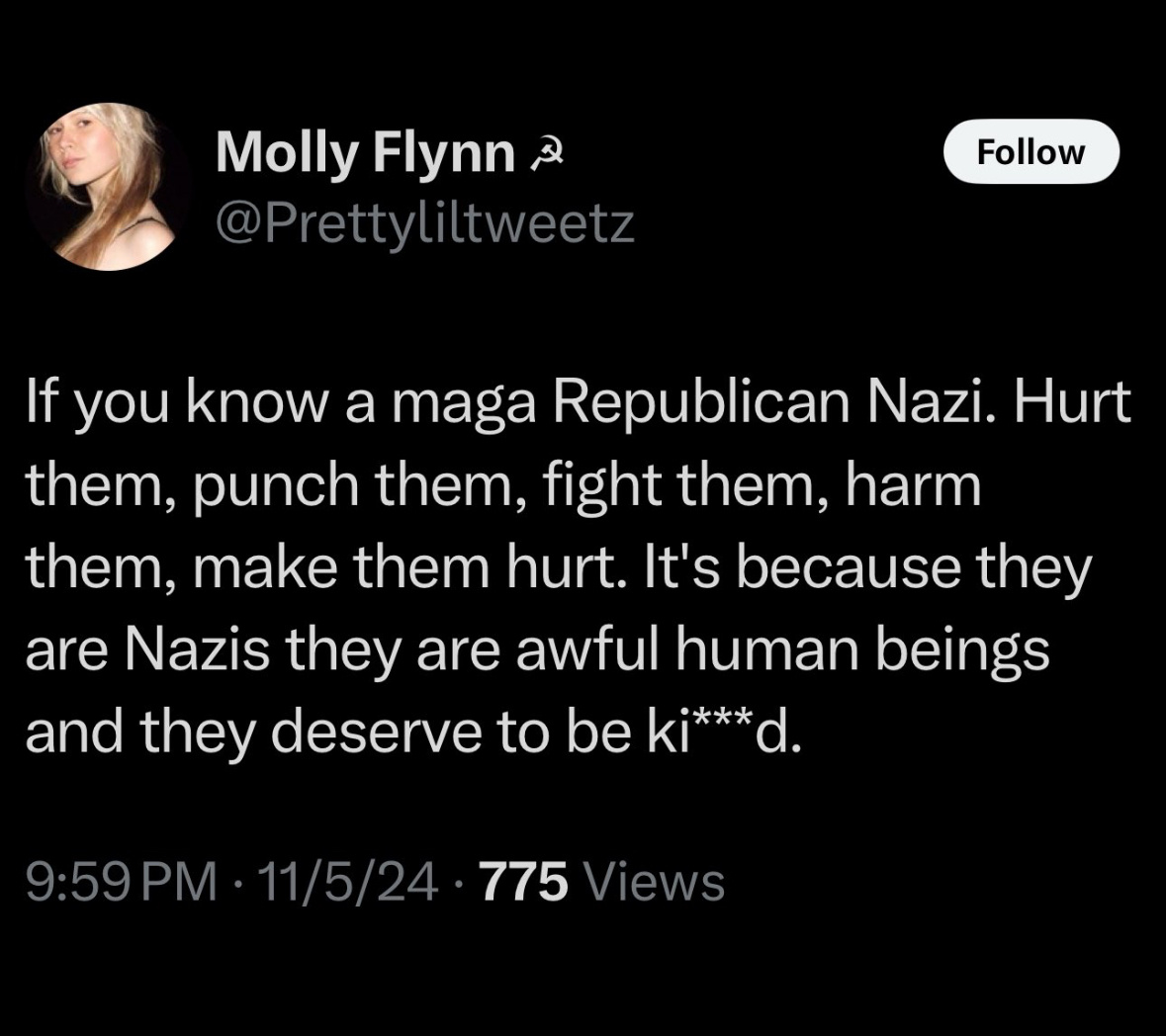Open the round profile avatar photo
This screenshot has width=1166, height=1036.
(x=108, y=186)
